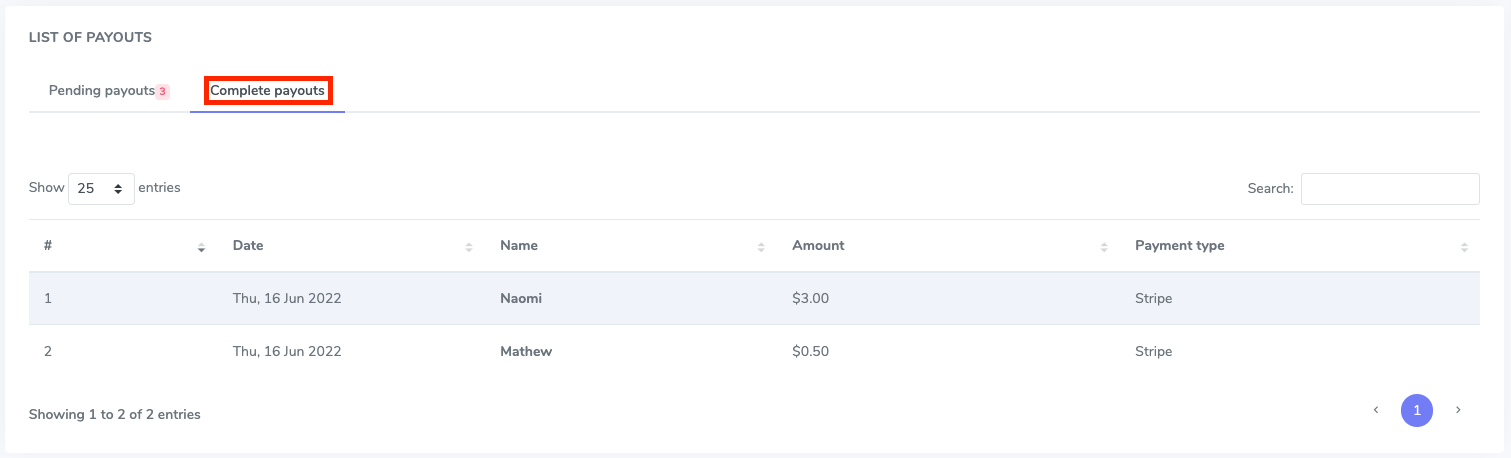This screenshot has width=1511, height=458.
Task: Click the pending payouts count badge
Action: click(163, 92)
